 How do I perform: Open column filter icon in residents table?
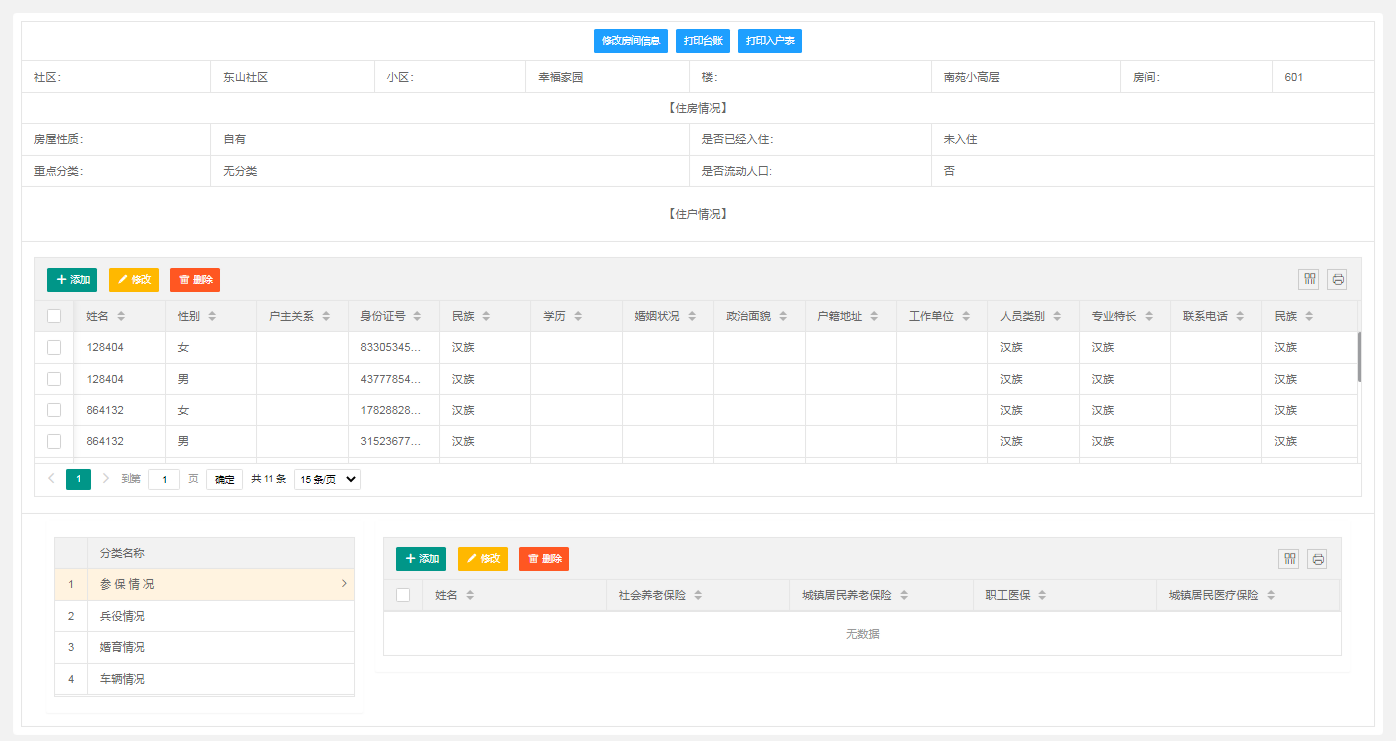click(1308, 279)
